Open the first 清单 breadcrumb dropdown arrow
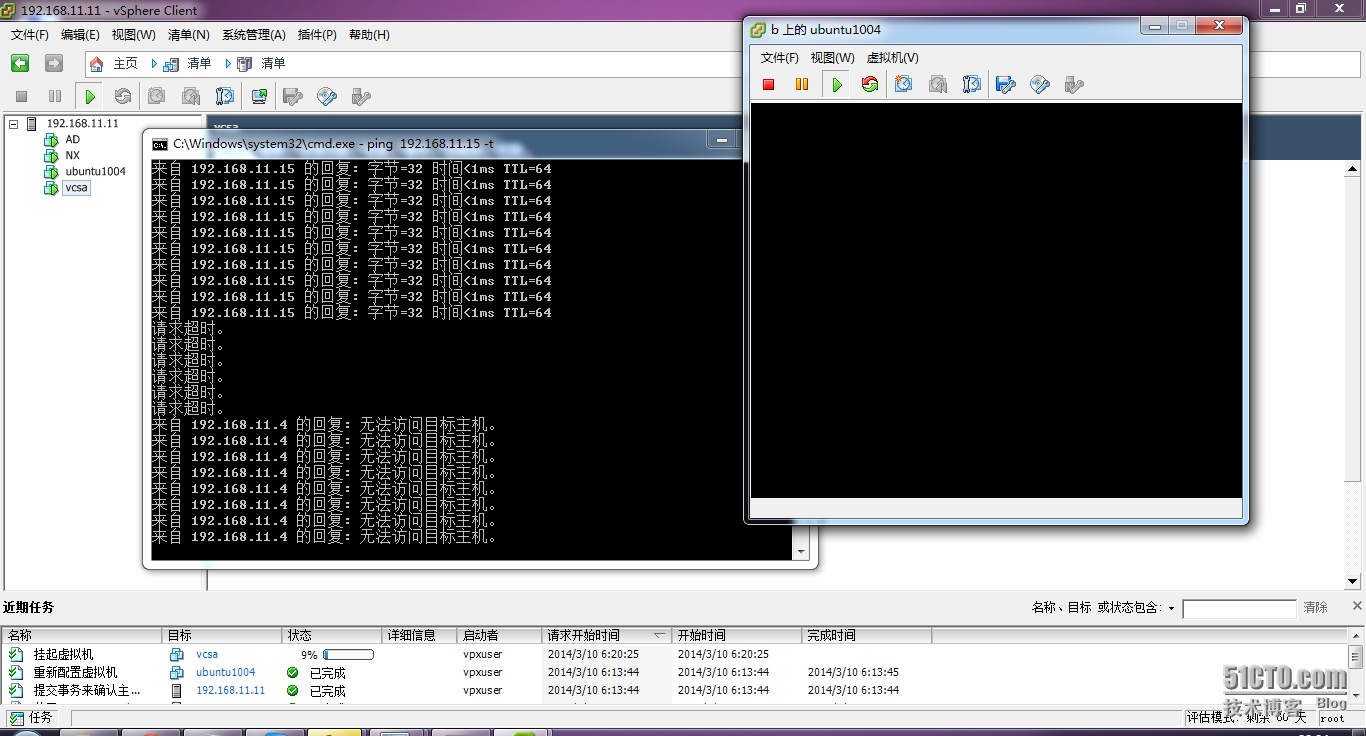Viewport: 1366px width, 736px height. click(154, 64)
